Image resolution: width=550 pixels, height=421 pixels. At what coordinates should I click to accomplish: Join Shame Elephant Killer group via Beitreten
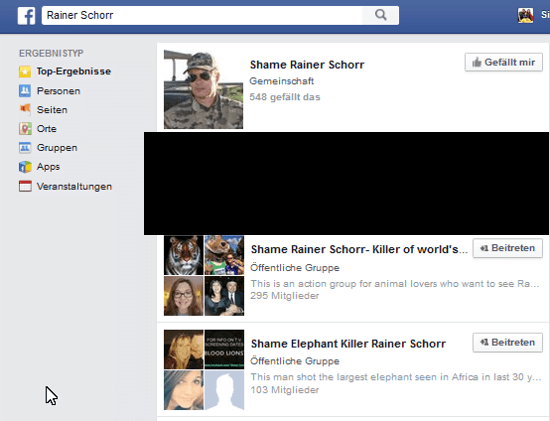coord(508,342)
